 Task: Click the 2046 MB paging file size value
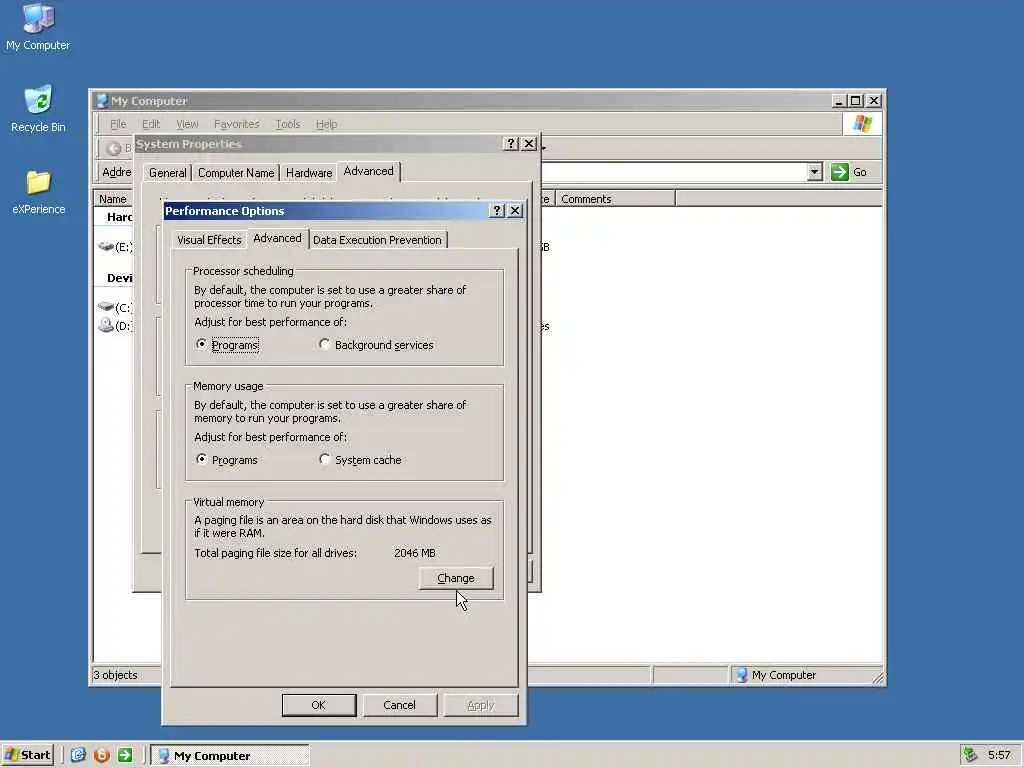pos(415,552)
